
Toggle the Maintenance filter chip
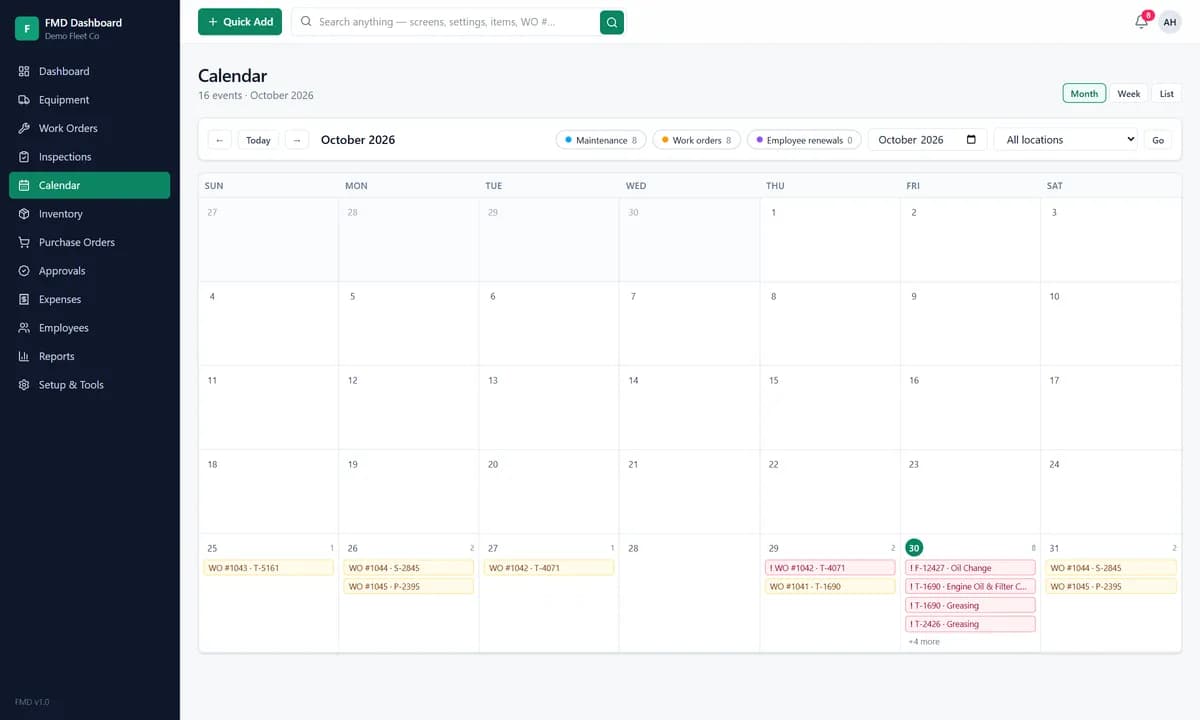(x=601, y=140)
